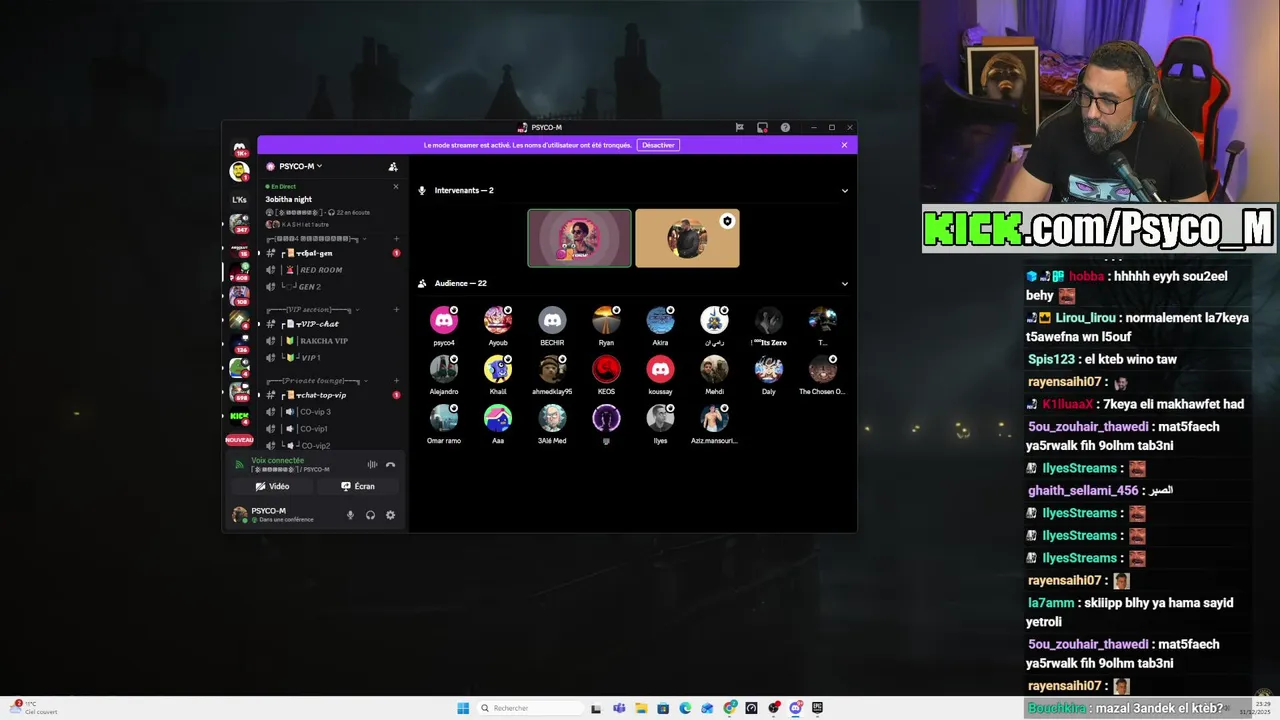The height and width of the screenshot is (720, 1280).
Task: Open the Discord help question mark icon
Action: tap(785, 128)
